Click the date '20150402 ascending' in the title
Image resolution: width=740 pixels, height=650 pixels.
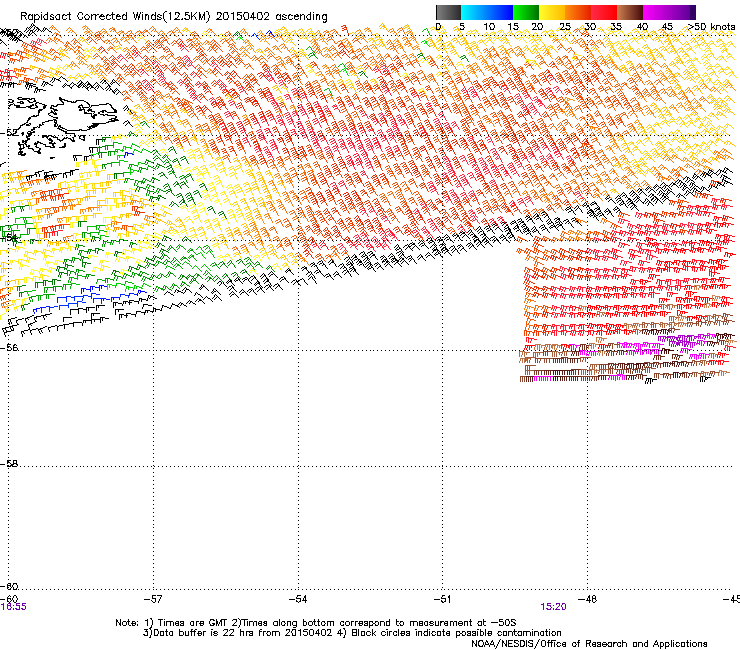click(271, 16)
